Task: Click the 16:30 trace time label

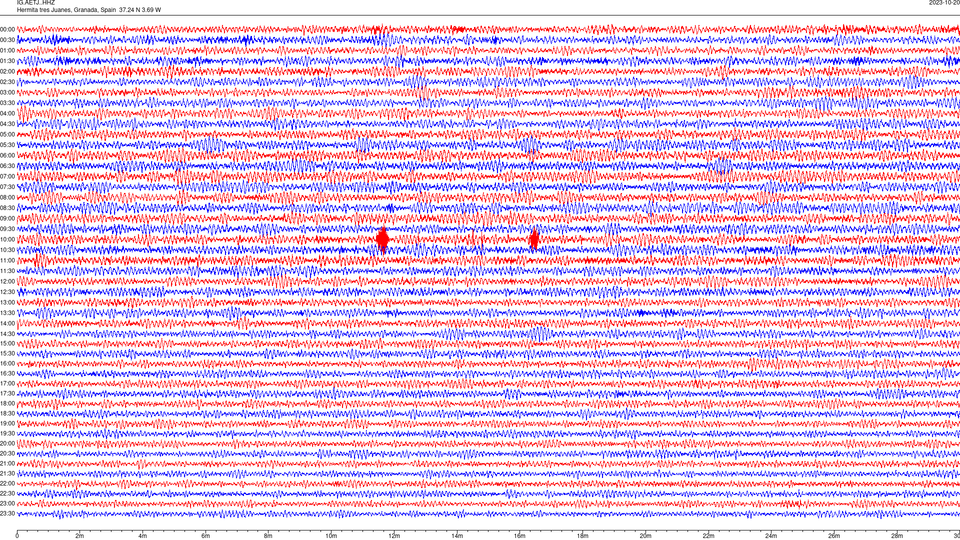Action: [x=7, y=373]
